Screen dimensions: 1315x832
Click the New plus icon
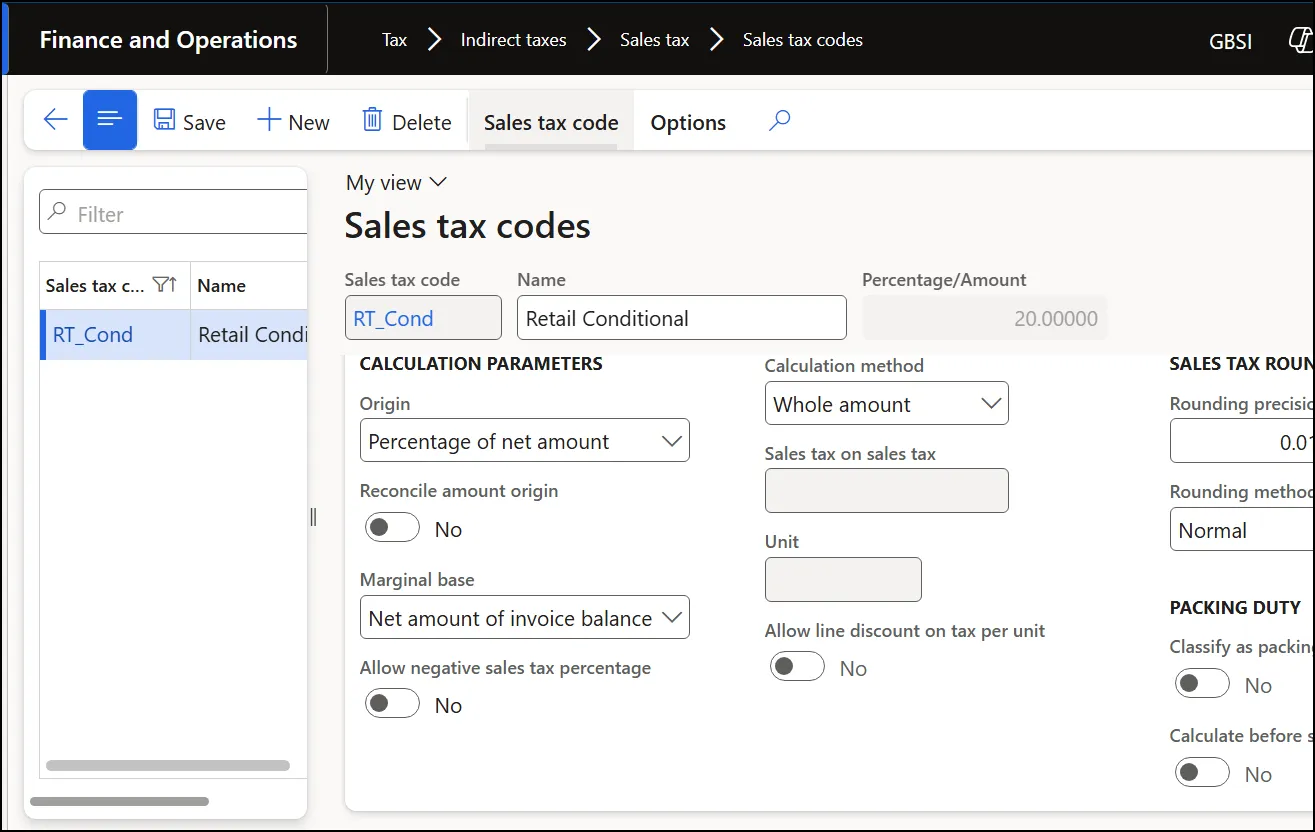(x=269, y=120)
